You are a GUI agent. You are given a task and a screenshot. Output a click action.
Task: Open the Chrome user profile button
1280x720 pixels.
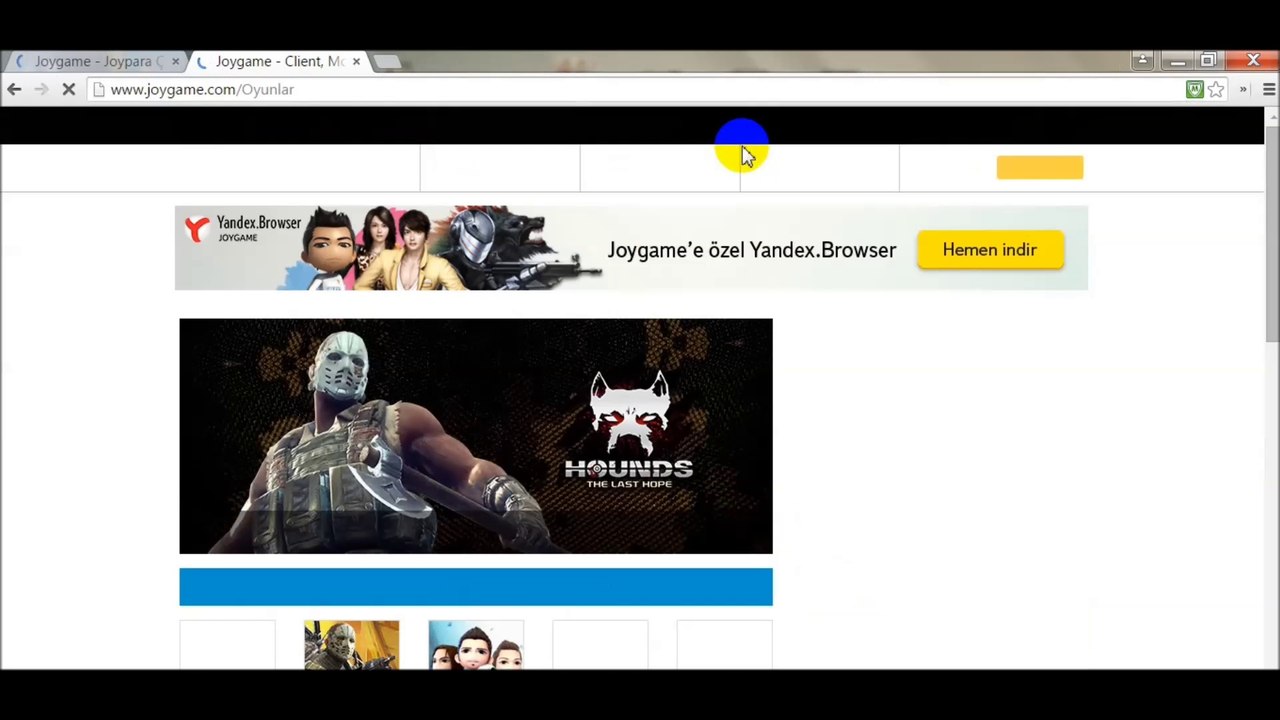[1142, 61]
